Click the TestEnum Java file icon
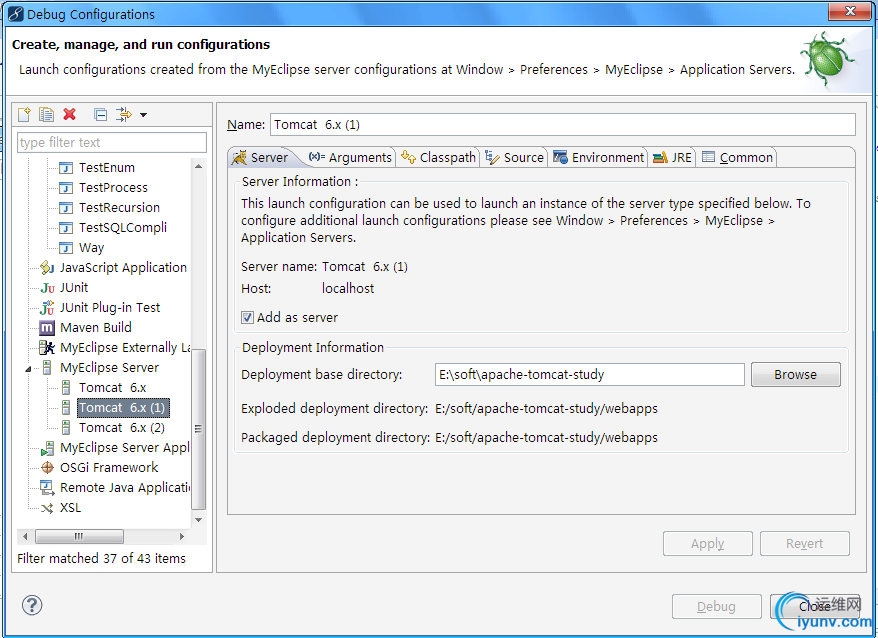This screenshot has width=878, height=638. pos(66,167)
